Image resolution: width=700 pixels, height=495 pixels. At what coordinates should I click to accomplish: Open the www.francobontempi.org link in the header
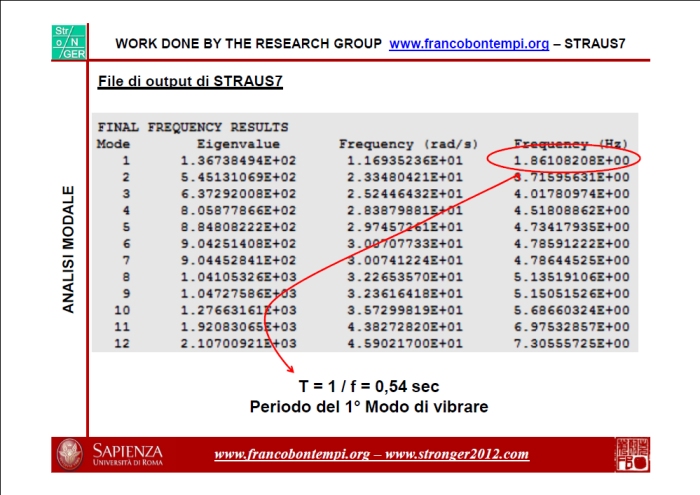pyautogui.click(x=468, y=44)
